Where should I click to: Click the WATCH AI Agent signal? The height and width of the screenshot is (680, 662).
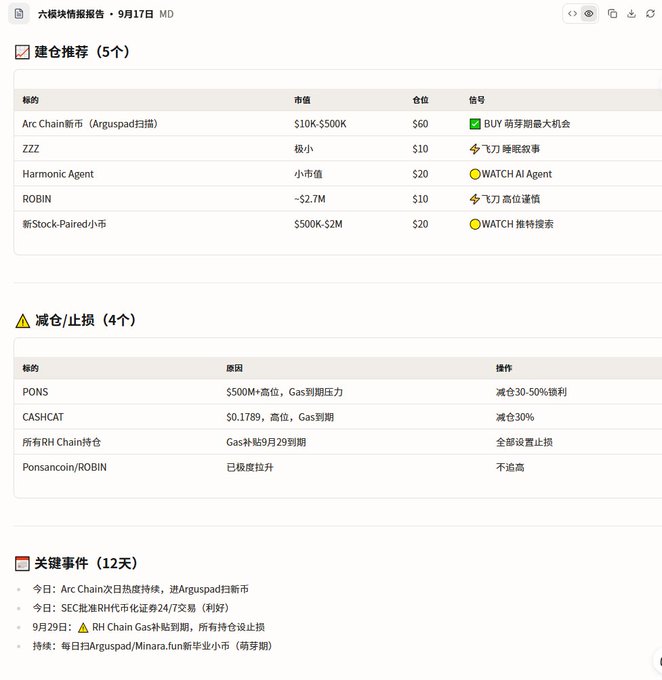(x=511, y=174)
